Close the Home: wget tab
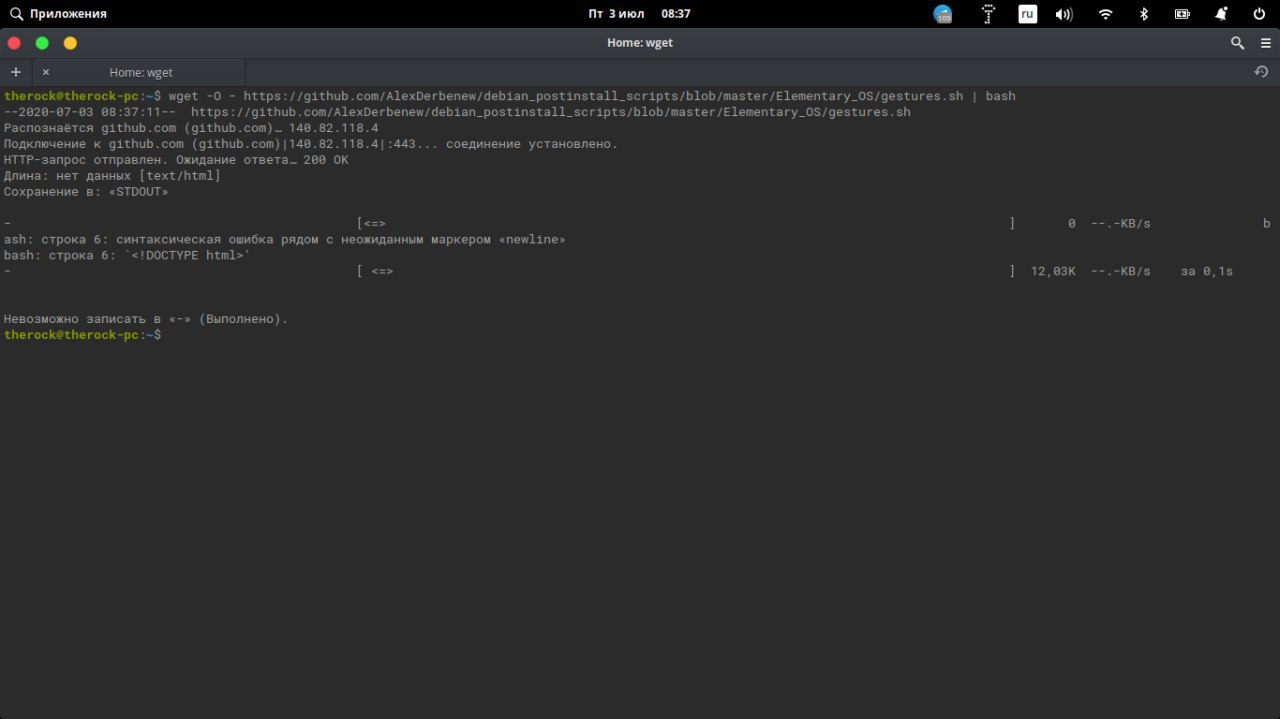Screen dimensions: 1280x719 coord(45,72)
